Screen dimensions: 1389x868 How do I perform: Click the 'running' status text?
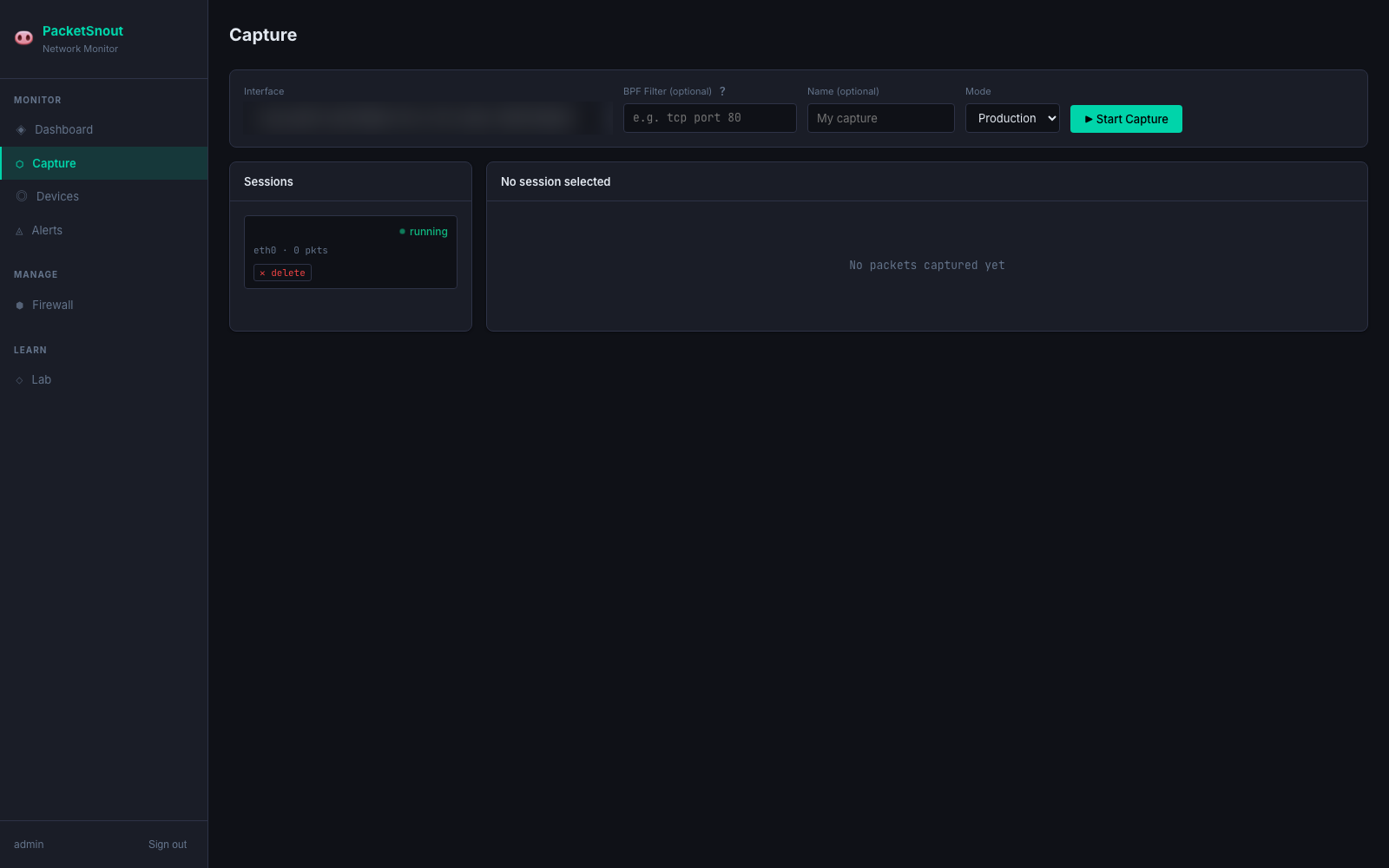[x=429, y=232]
